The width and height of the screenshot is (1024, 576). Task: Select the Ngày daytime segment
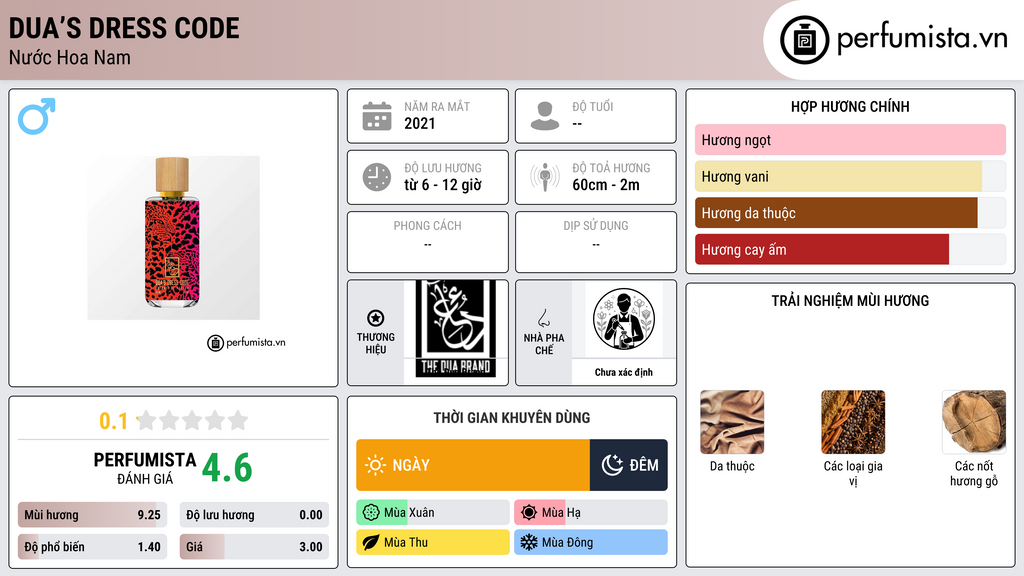click(473, 465)
